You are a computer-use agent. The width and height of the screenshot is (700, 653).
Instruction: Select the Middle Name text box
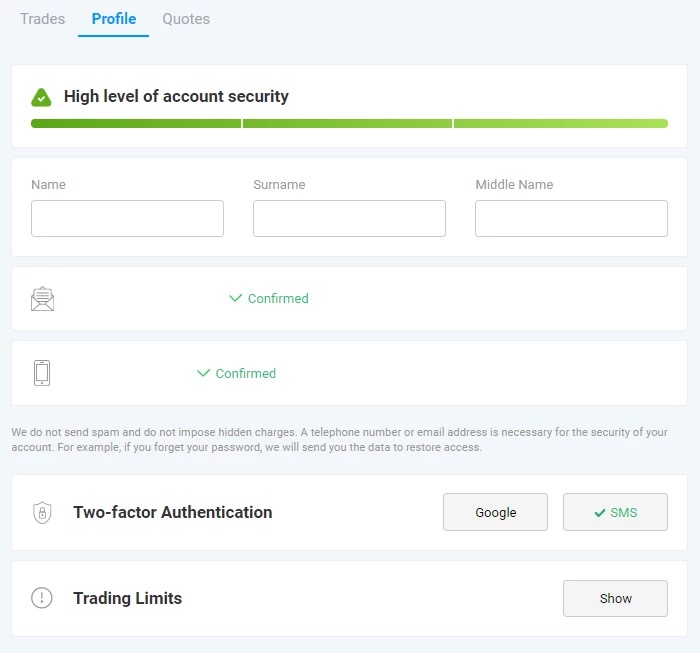pos(571,218)
